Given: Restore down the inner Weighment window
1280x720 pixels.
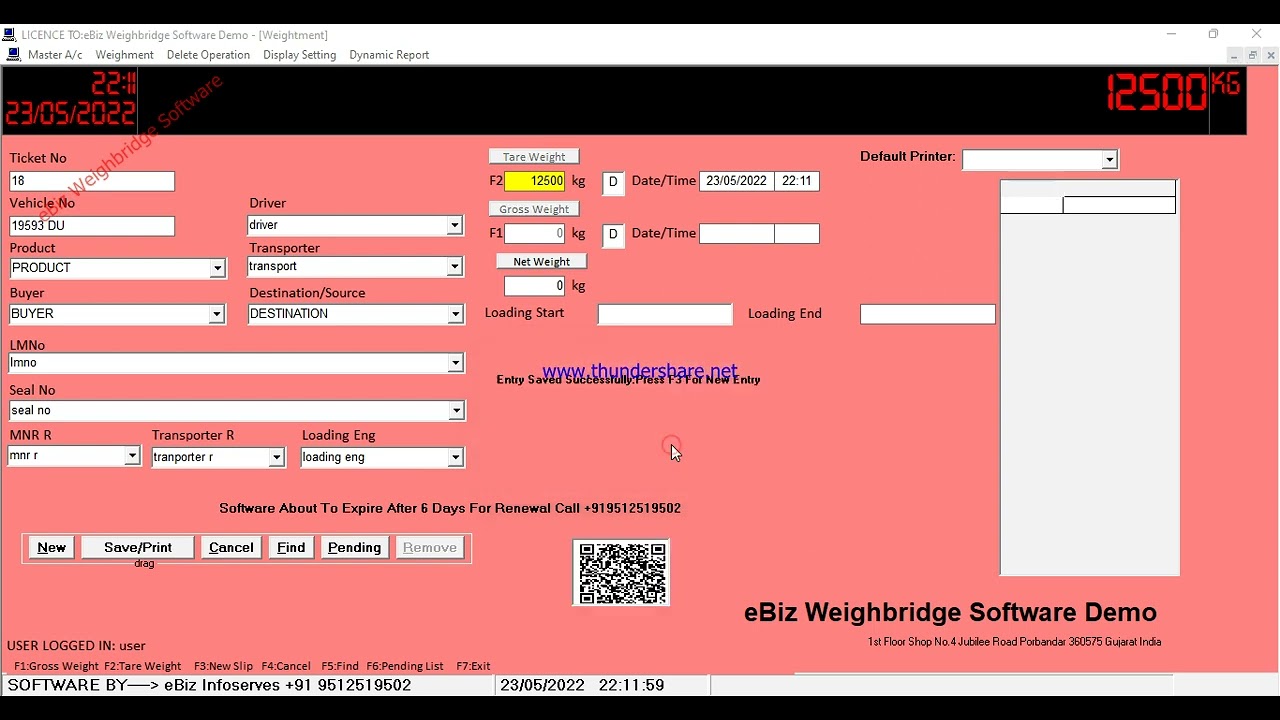Looking at the screenshot, I should pyautogui.click(x=1252, y=55).
